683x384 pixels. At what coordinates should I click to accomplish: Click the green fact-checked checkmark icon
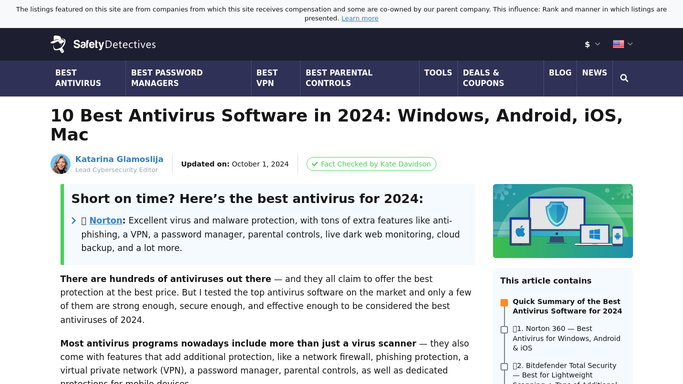tap(314, 164)
